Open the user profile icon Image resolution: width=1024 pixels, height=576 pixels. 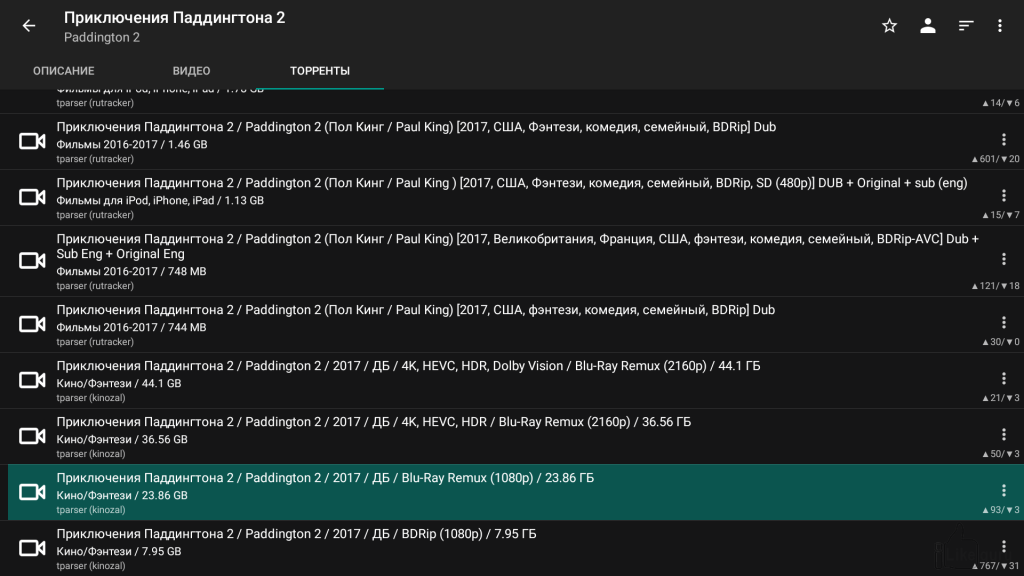tap(928, 26)
